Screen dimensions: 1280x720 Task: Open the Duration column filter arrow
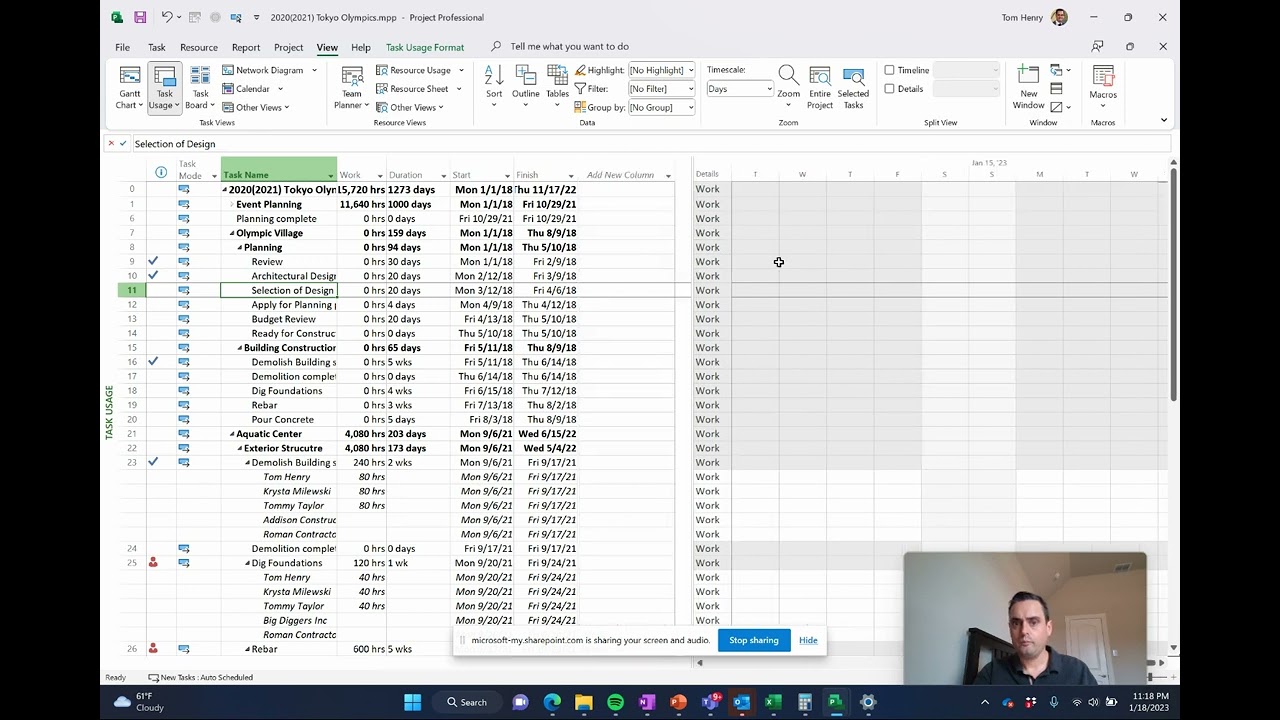click(x=443, y=176)
